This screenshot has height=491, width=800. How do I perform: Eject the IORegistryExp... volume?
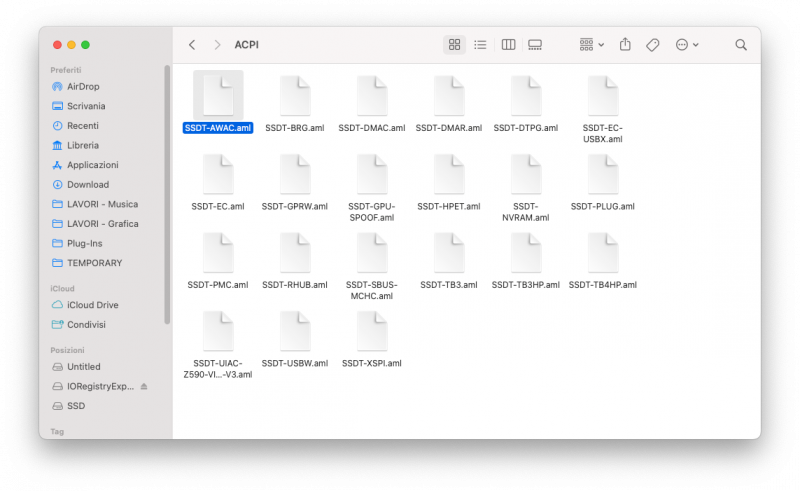[144, 386]
